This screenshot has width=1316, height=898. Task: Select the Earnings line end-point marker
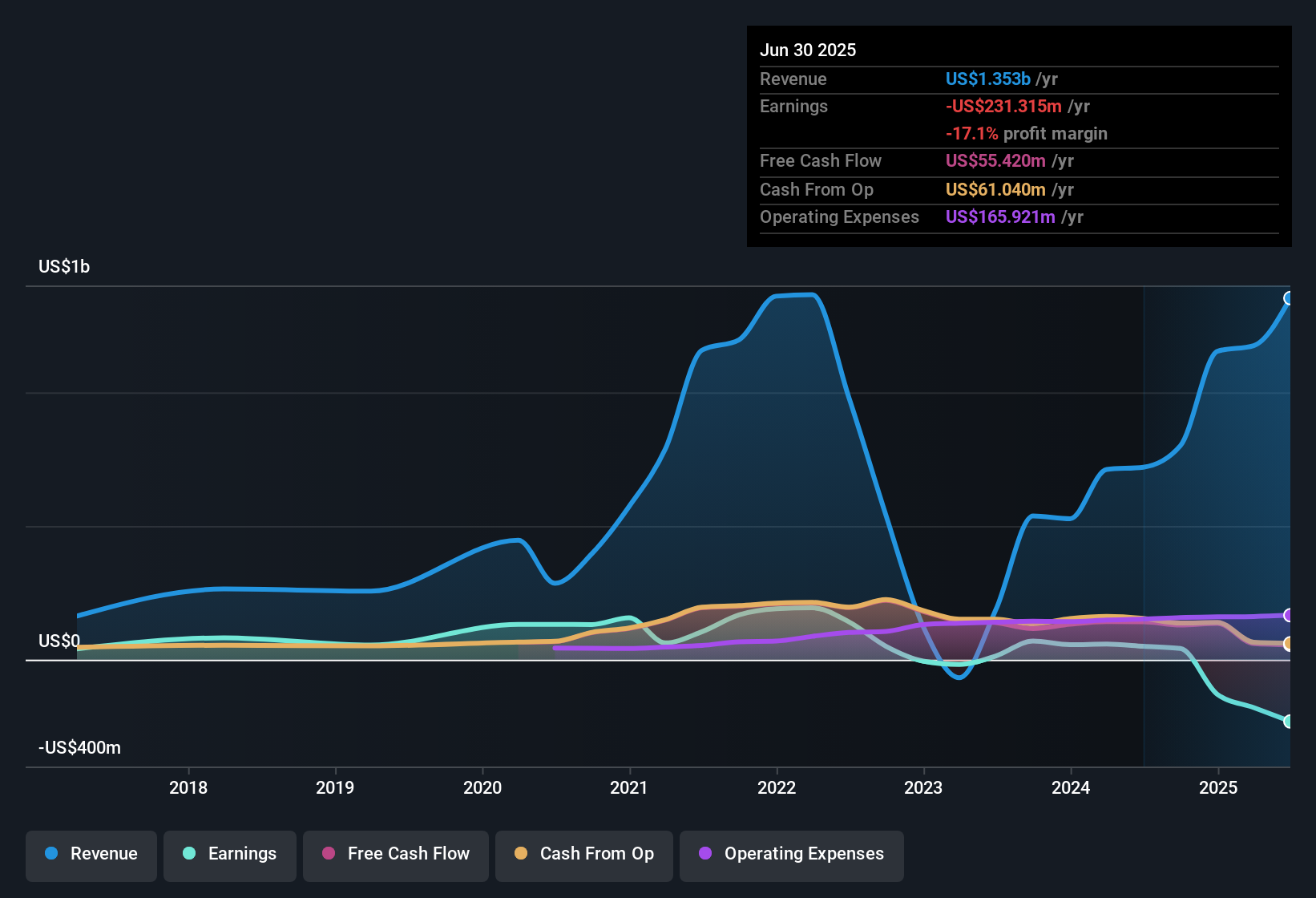(x=1289, y=721)
